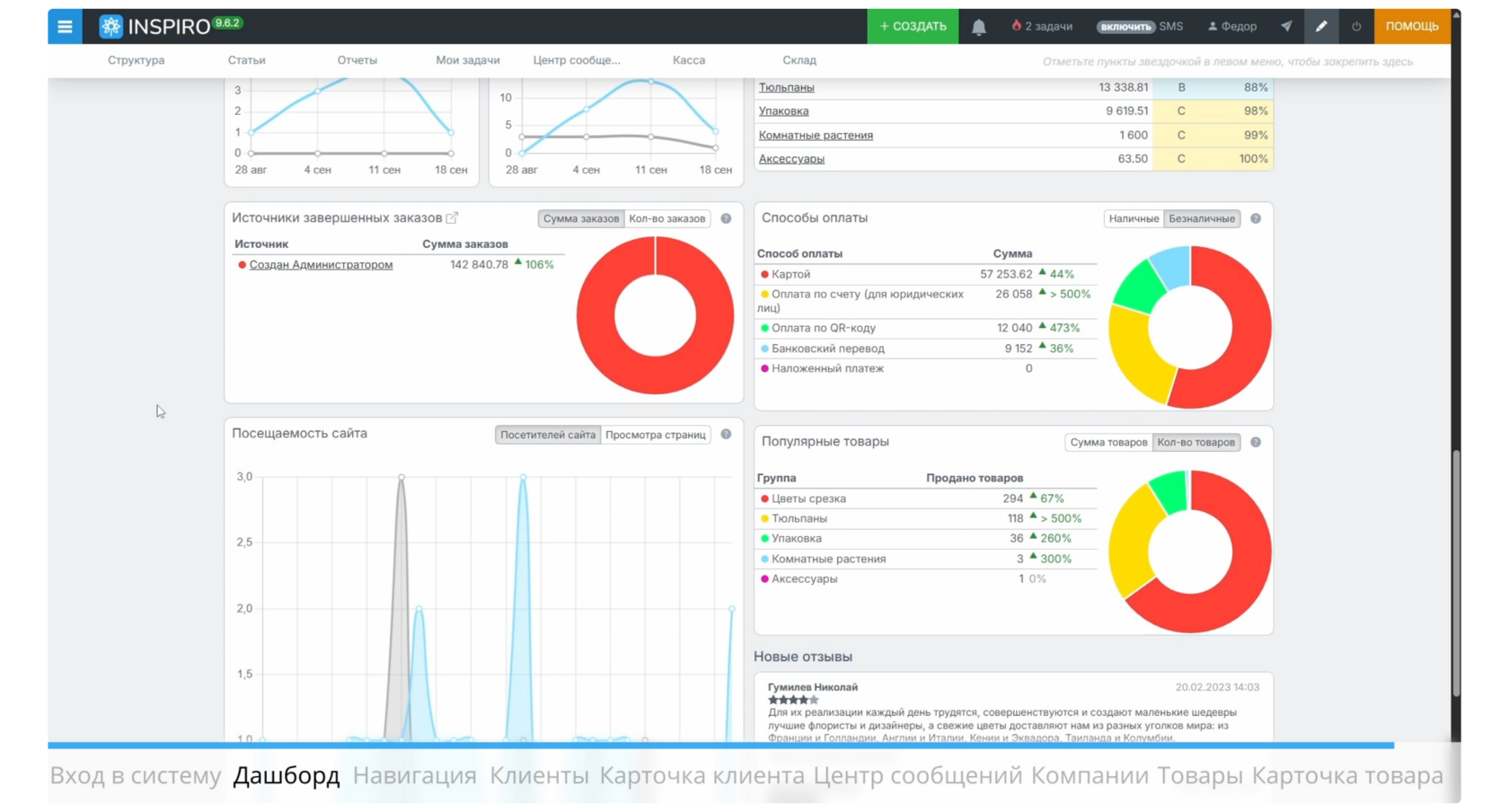This screenshot has height=812, width=1509.
Task: Open the Федор user menu
Action: point(1232,26)
